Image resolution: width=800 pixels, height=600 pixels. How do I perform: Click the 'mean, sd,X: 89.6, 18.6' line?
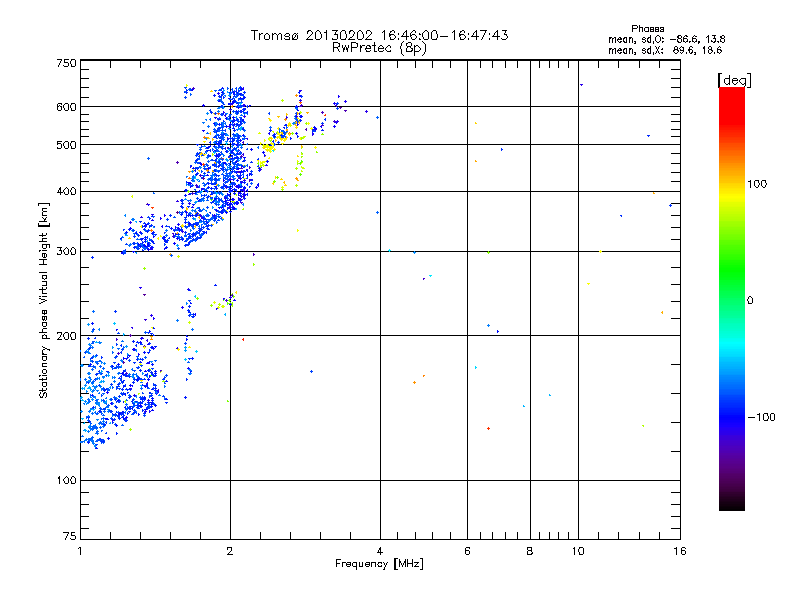tap(665, 50)
